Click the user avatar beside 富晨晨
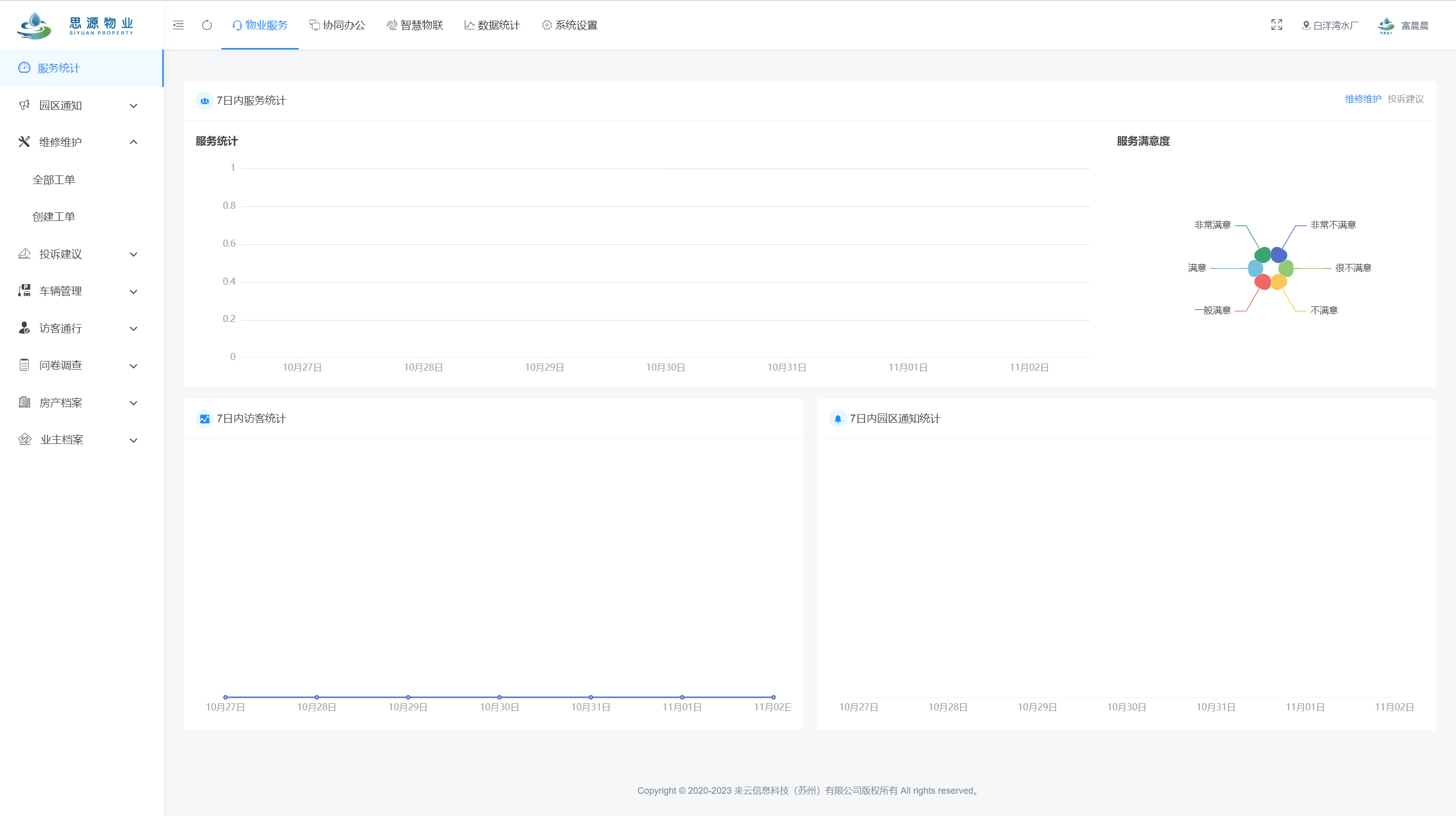 [1386, 25]
